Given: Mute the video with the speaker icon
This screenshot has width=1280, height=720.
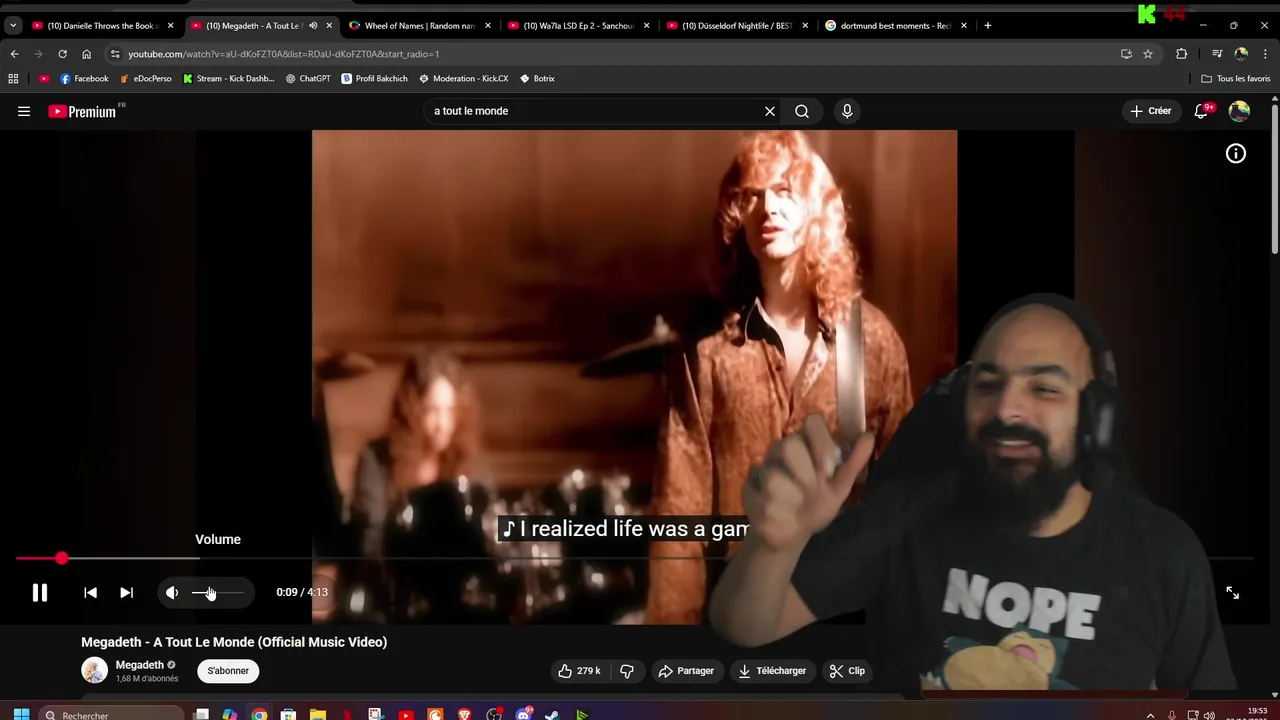Looking at the screenshot, I should [x=172, y=593].
